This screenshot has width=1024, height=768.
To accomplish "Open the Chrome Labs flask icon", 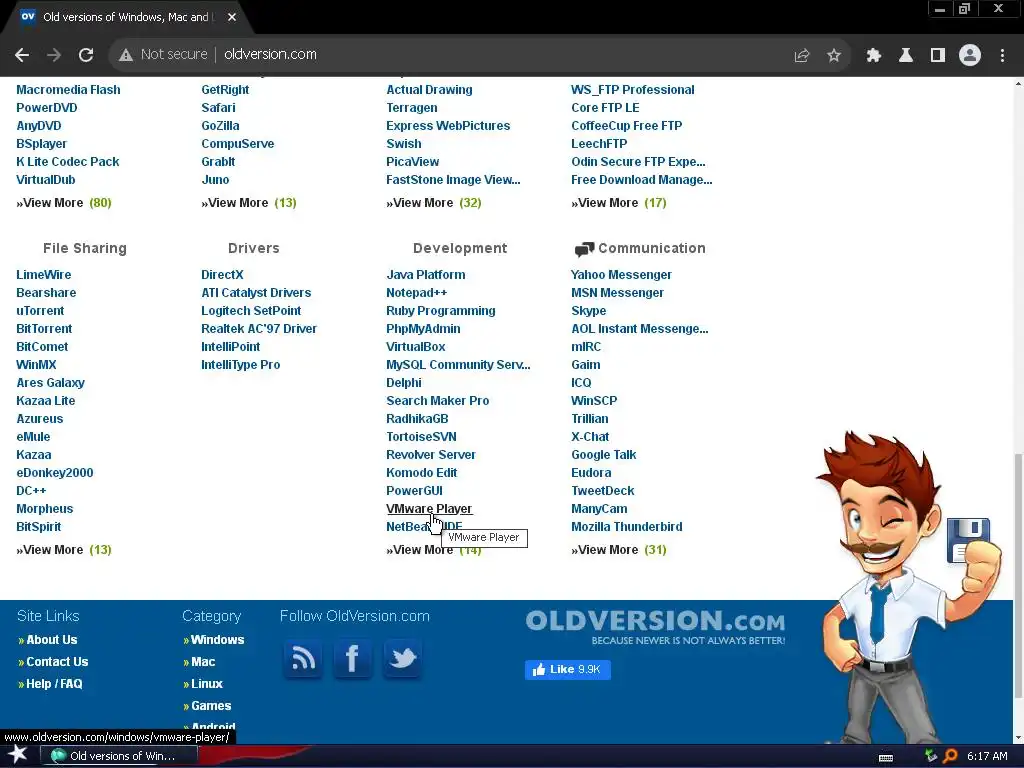I will tap(906, 56).
